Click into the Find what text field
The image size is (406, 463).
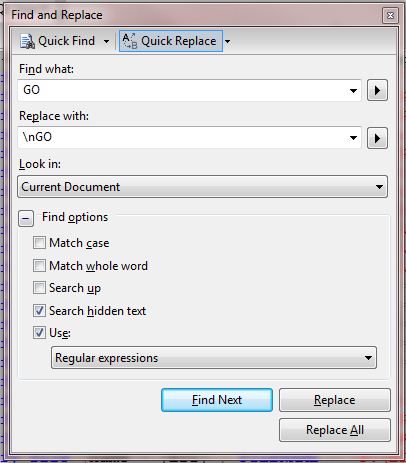[182, 90]
